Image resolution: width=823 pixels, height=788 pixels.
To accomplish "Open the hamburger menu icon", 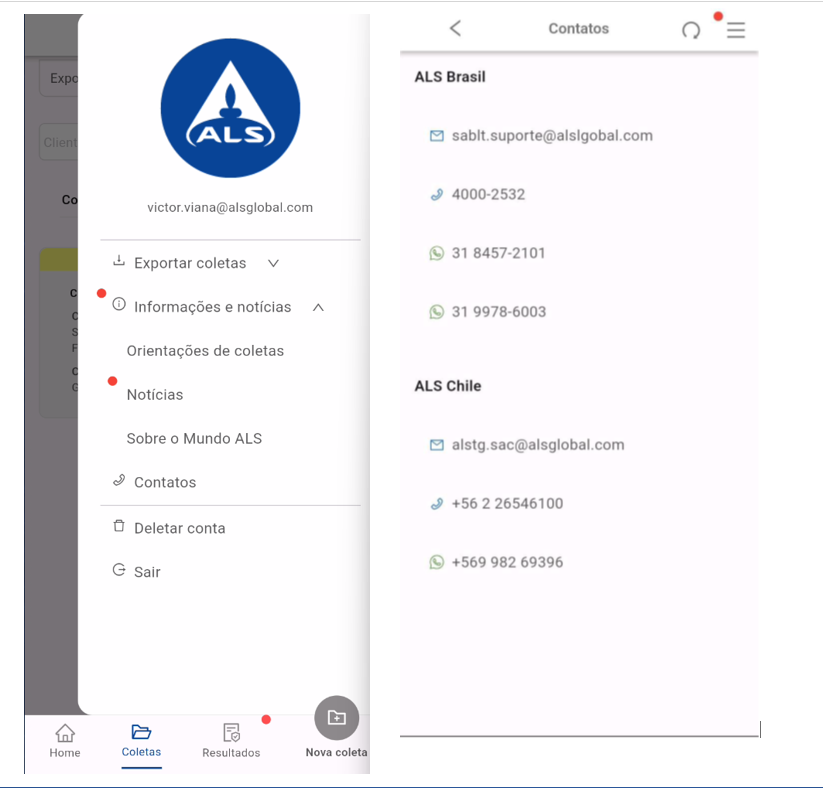I will (x=736, y=30).
